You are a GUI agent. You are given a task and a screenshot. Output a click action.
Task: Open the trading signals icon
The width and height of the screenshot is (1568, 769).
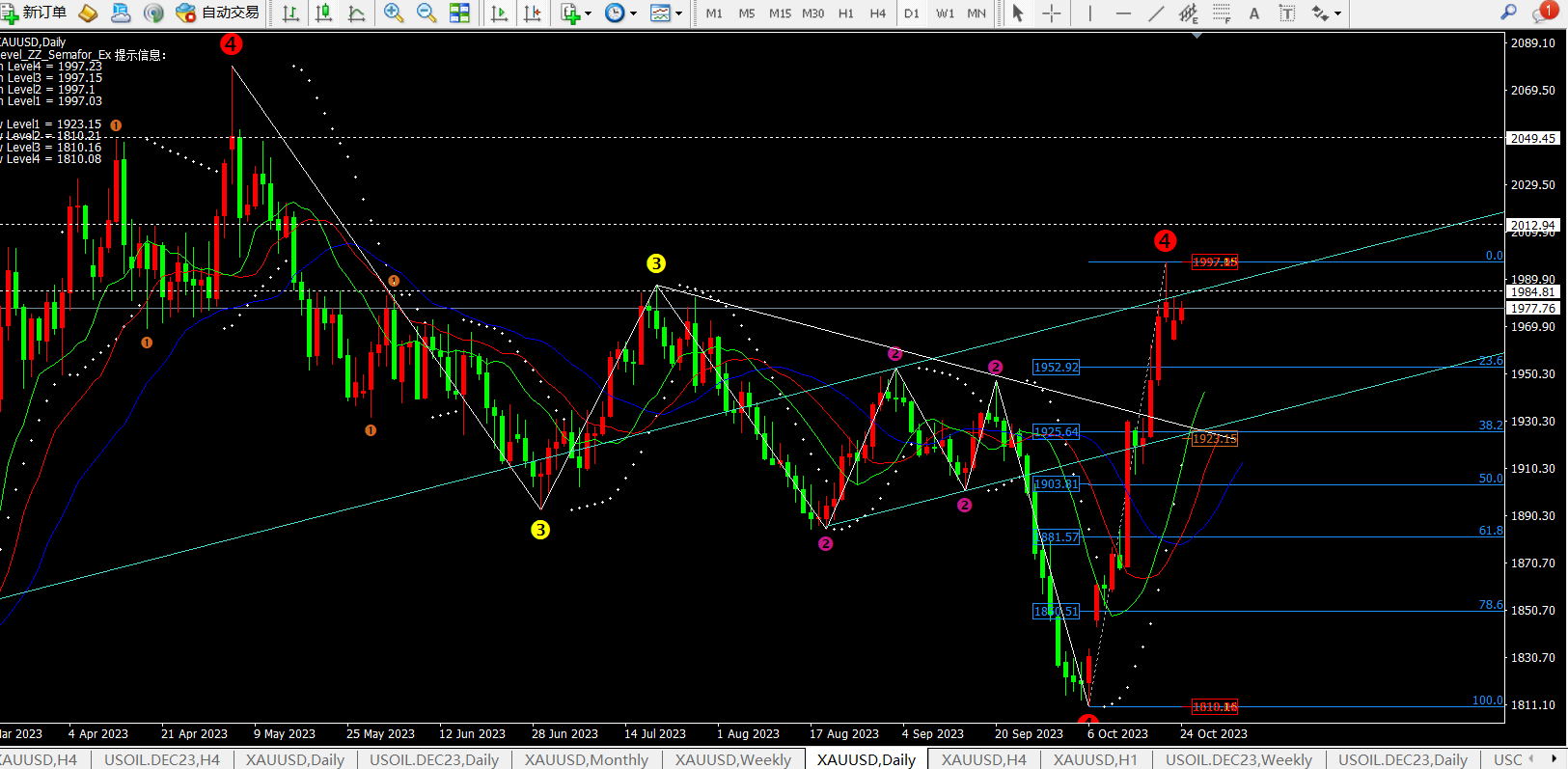click(153, 13)
